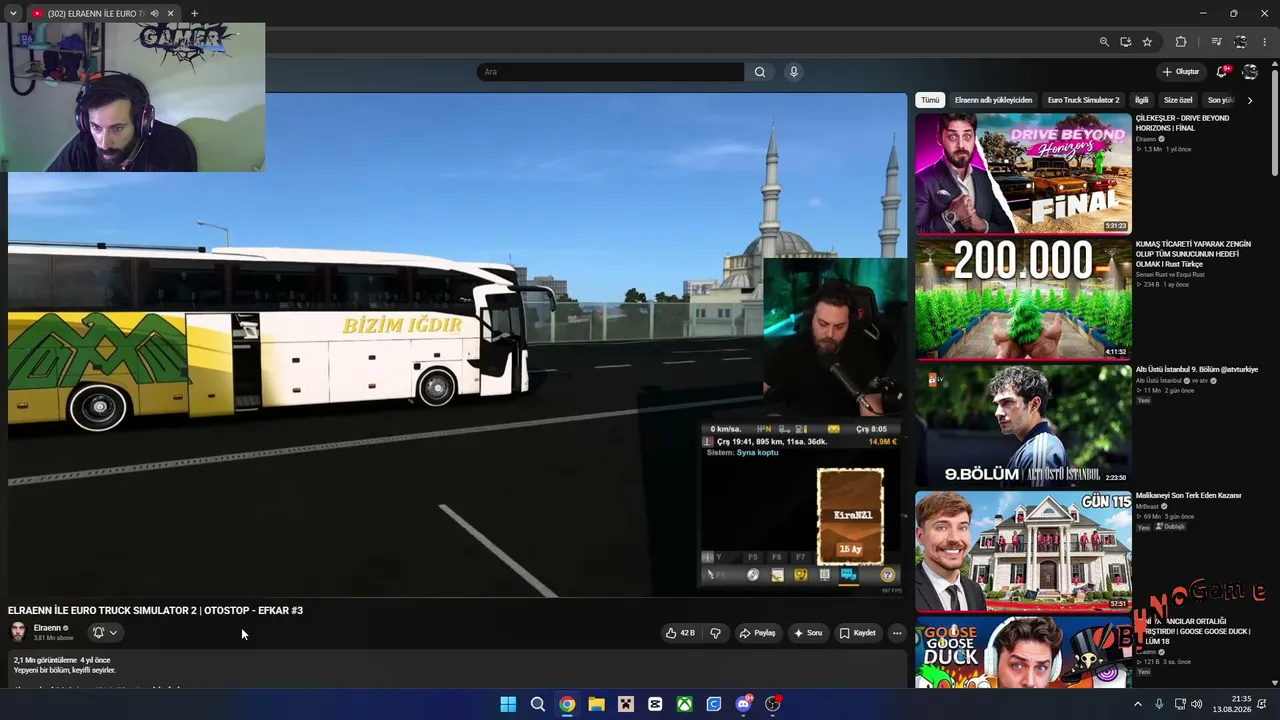Click the Oluştur create button
The height and width of the screenshot is (720, 1280).
1181,72
